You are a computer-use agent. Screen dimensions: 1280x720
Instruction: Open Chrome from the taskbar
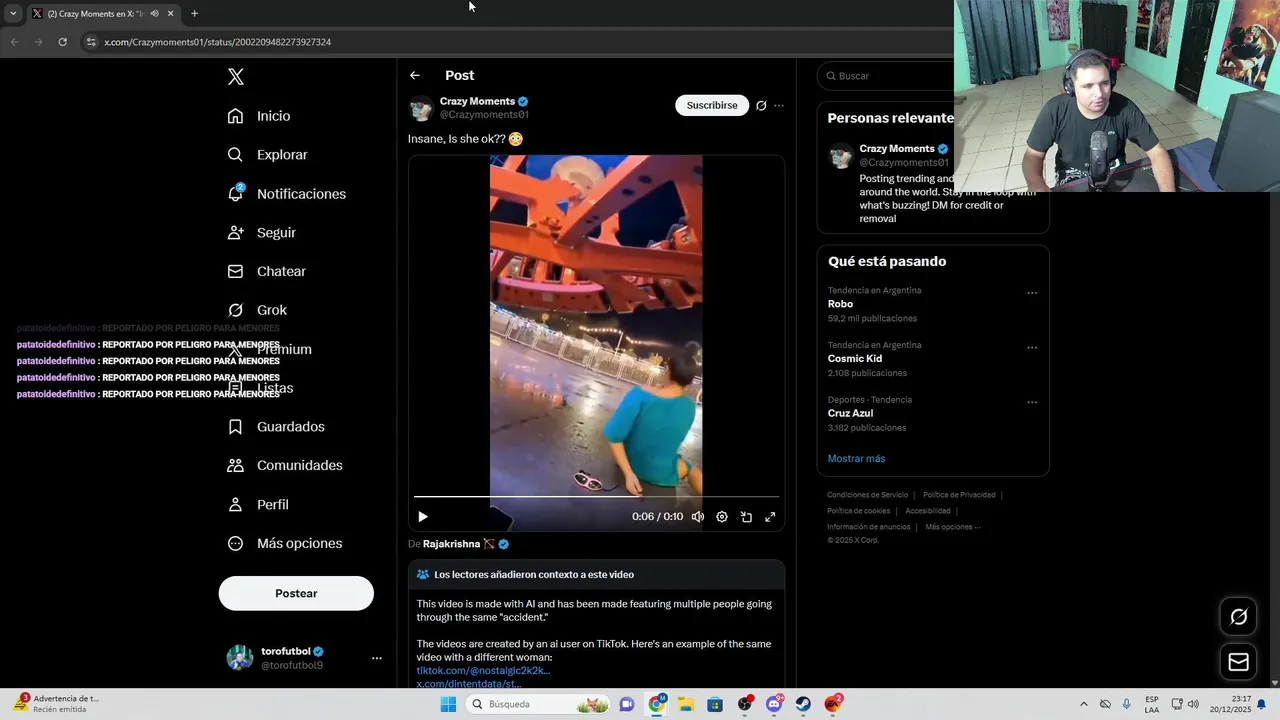tap(656, 704)
